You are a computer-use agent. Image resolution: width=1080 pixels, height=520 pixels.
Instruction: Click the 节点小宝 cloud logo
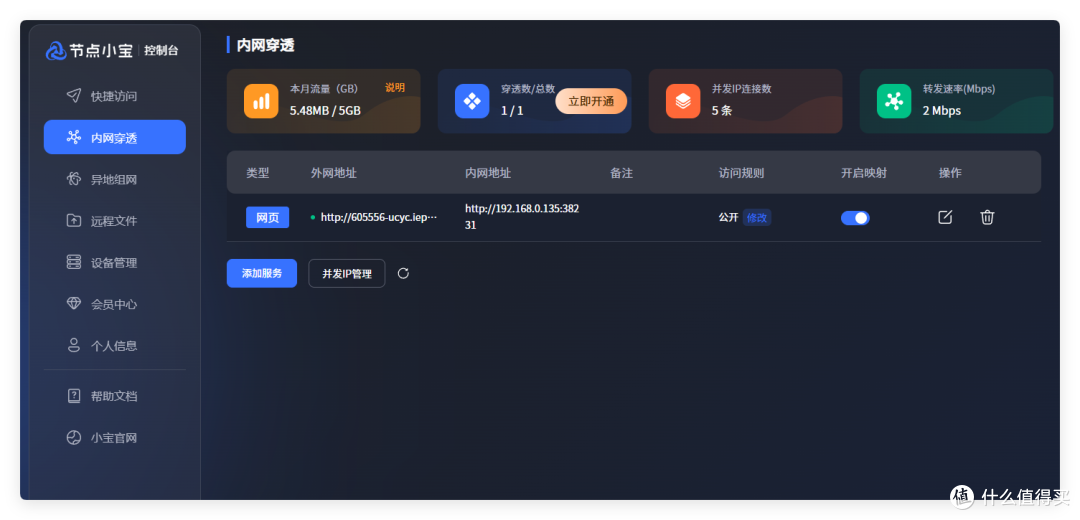click(x=56, y=51)
